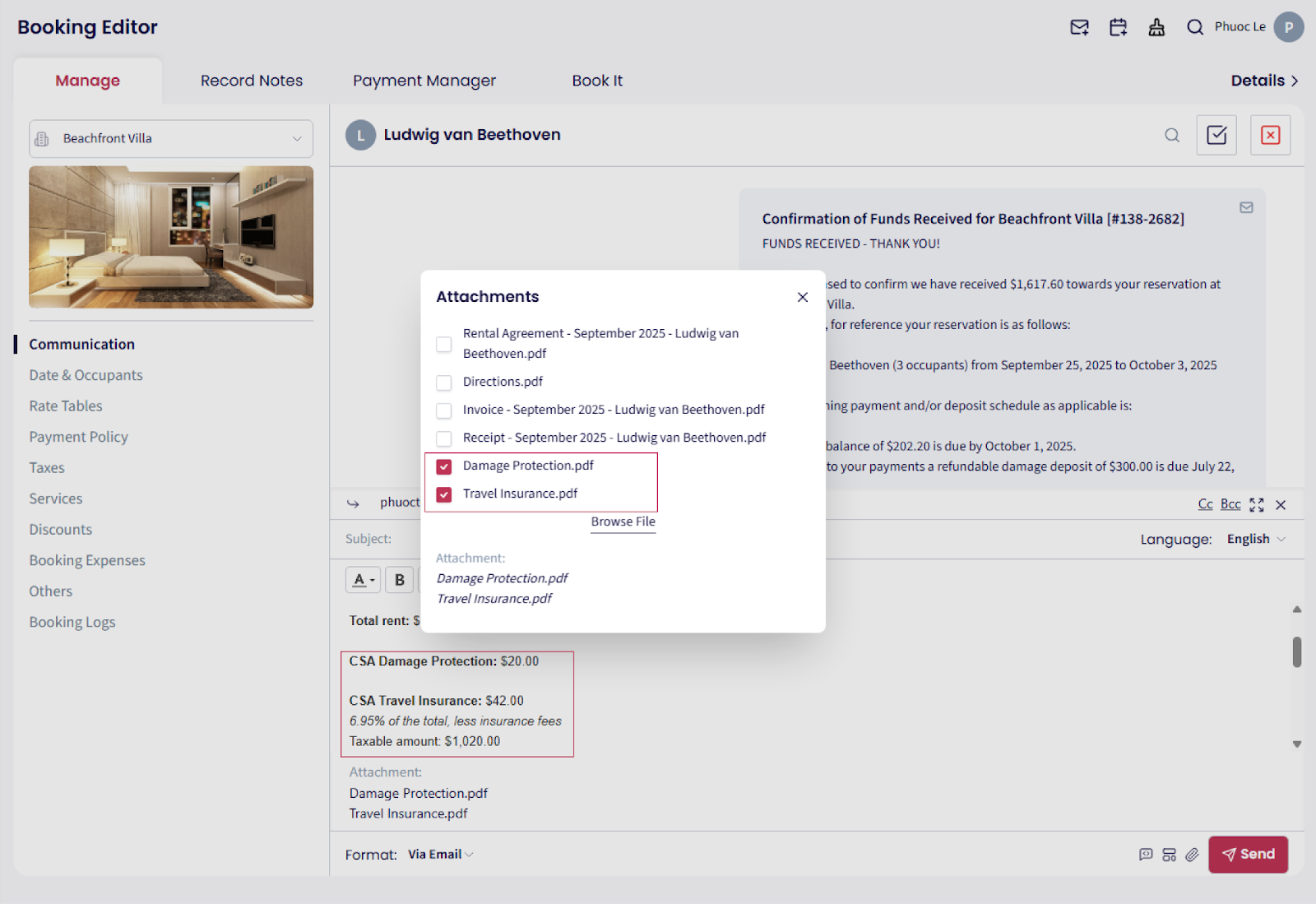This screenshot has height=904, width=1316.
Task: Open the English language dropdown
Action: 1256,539
